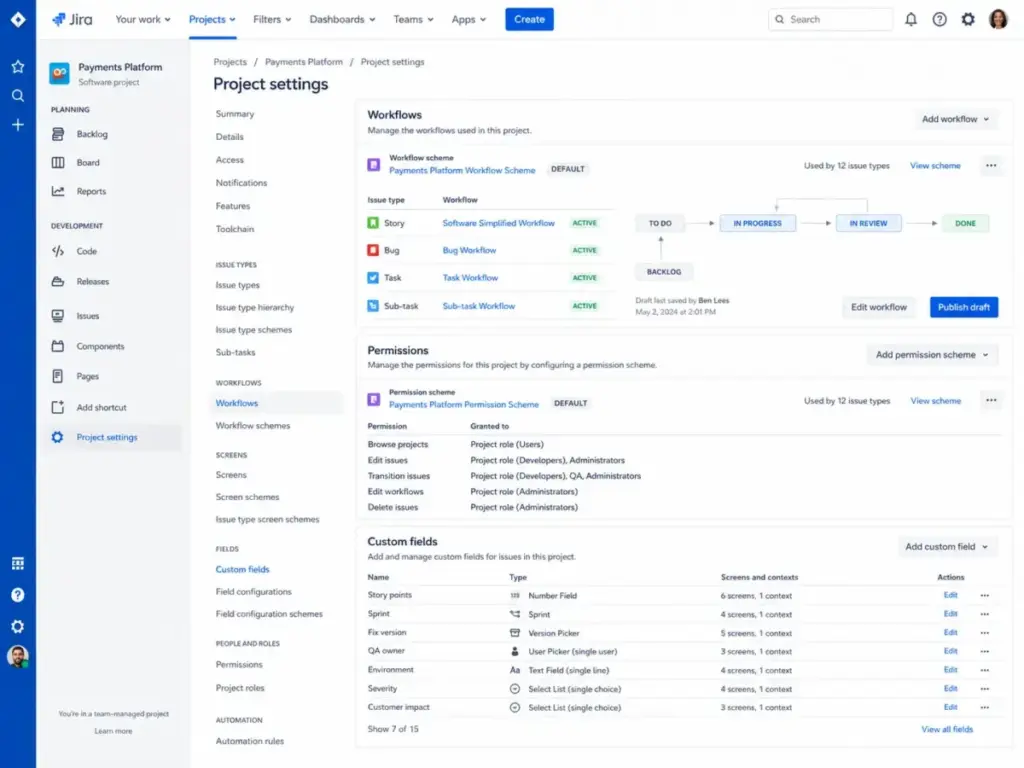This screenshot has height=768, width=1024.
Task: Click the Payments Platform project avatar icon
Action: pyautogui.click(x=59, y=73)
